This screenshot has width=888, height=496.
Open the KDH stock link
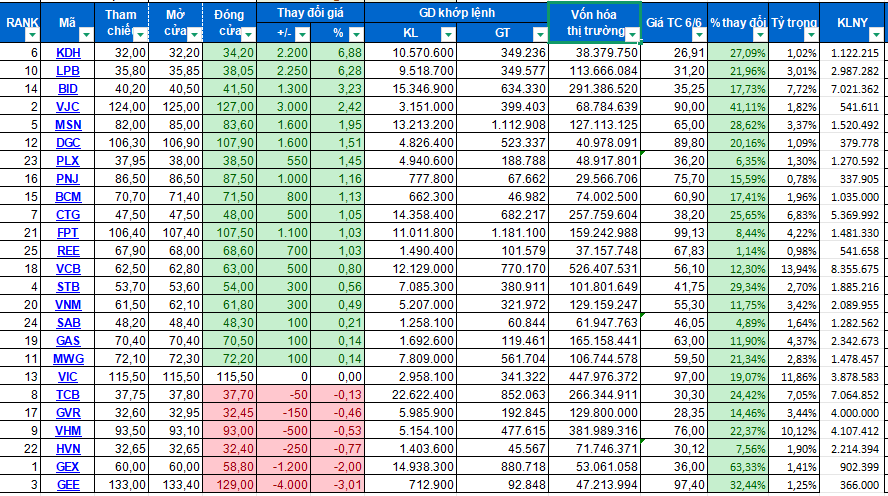tap(69, 53)
